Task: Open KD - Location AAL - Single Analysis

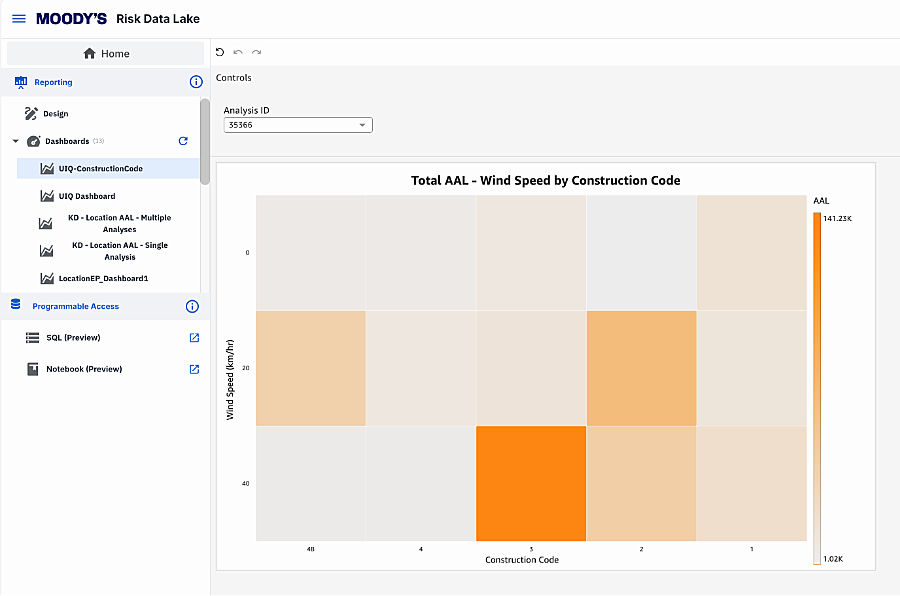Action: (120, 251)
